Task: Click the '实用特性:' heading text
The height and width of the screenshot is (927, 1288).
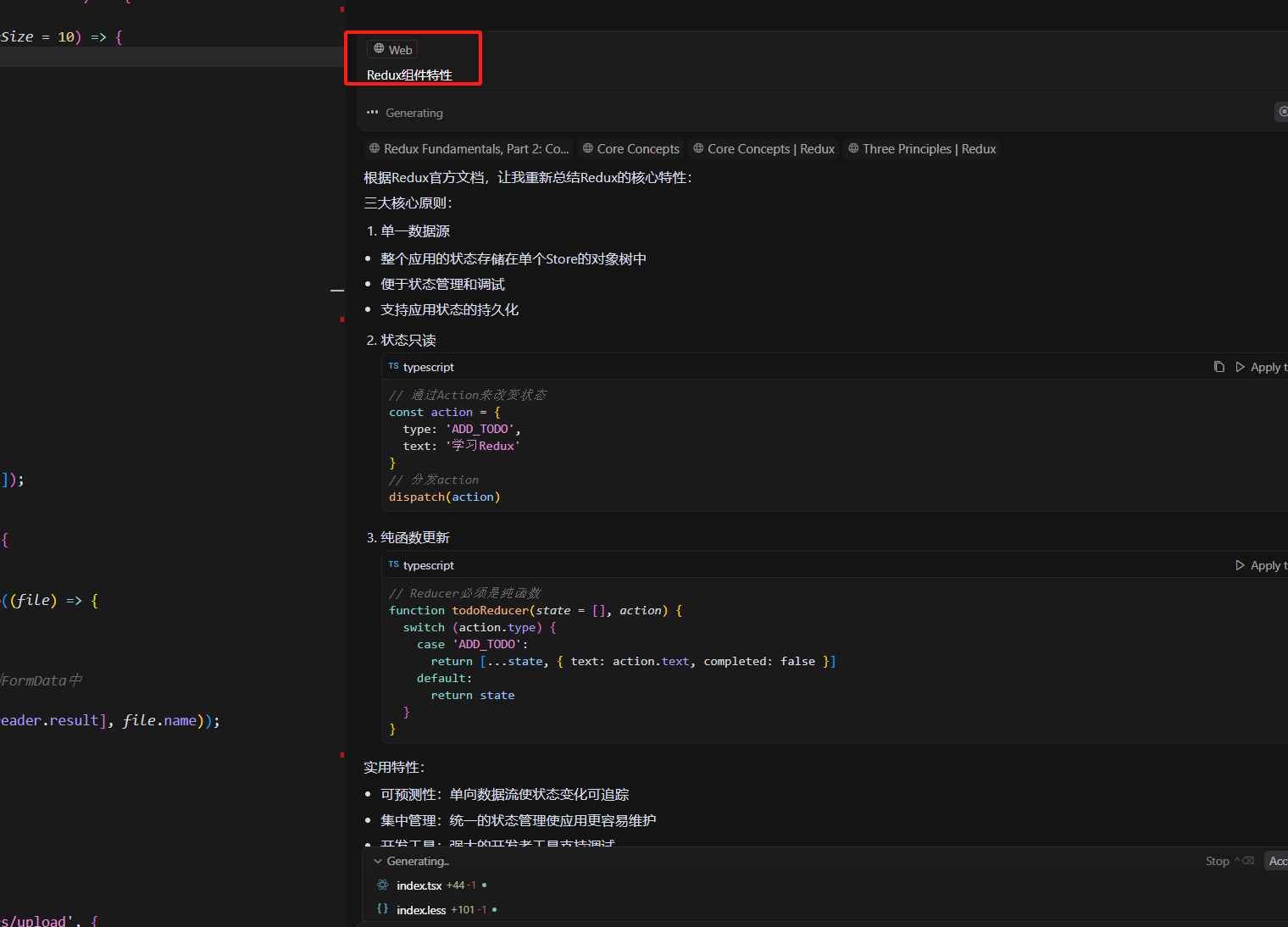Action: coord(394,768)
